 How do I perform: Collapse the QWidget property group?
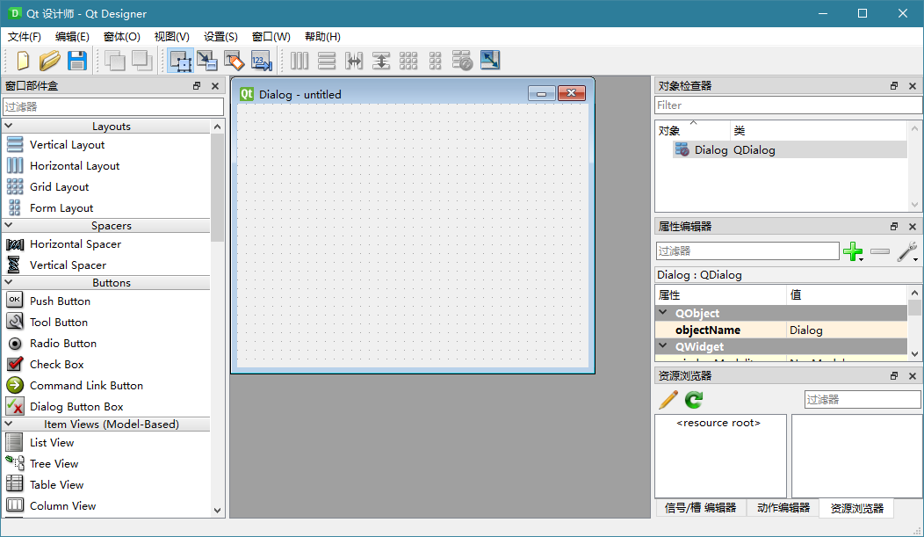click(664, 346)
